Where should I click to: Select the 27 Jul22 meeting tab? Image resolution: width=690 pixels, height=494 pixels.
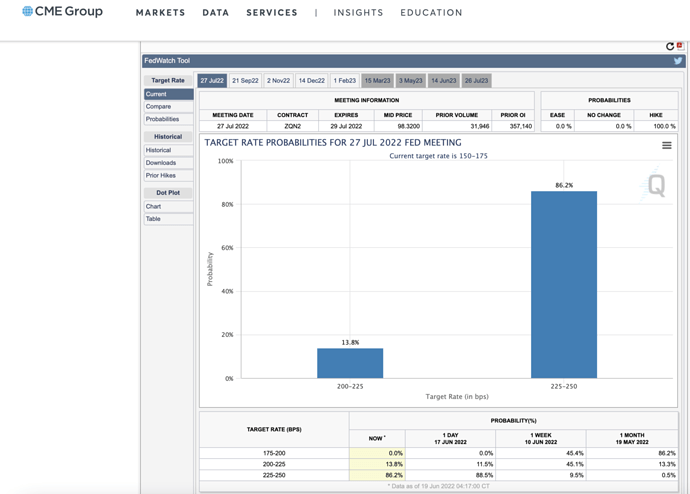point(212,81)
